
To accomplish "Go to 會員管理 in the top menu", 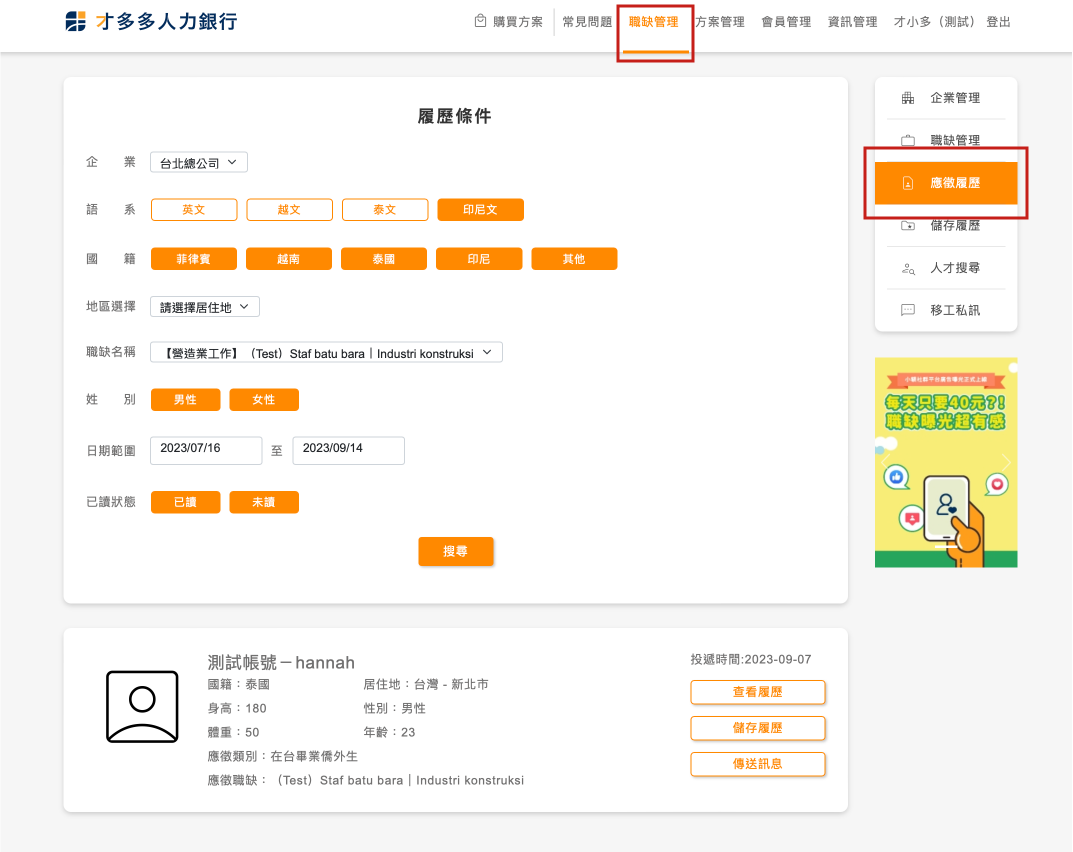I will coord(786,22).
